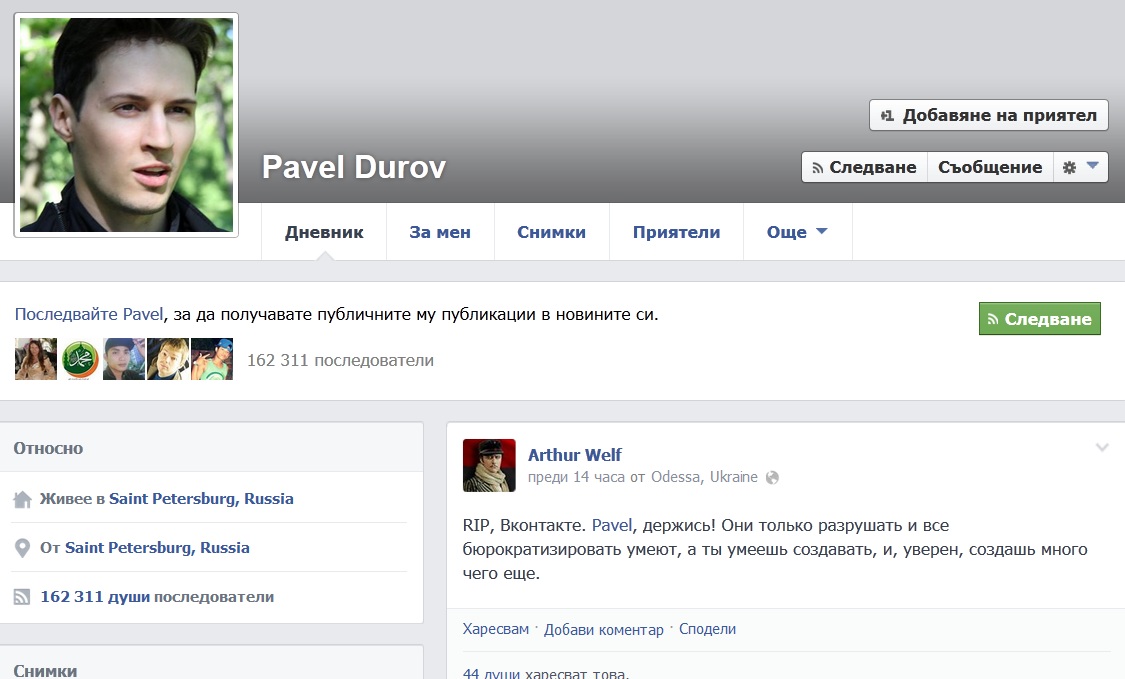Screen dimensions: 1125x679
Task: Expand the post options chevron
Action: coord(1102,448)
